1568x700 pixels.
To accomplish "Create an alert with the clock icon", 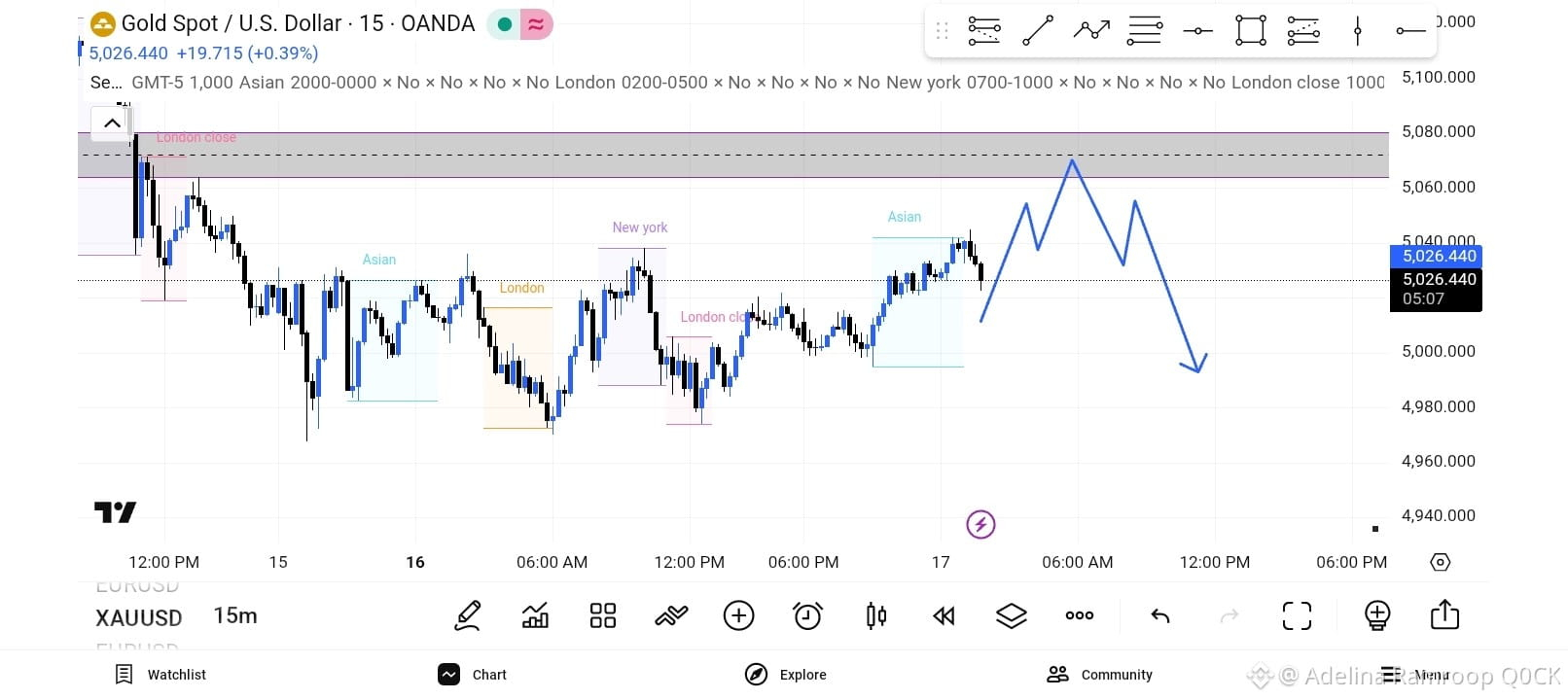I will (807, 615).
